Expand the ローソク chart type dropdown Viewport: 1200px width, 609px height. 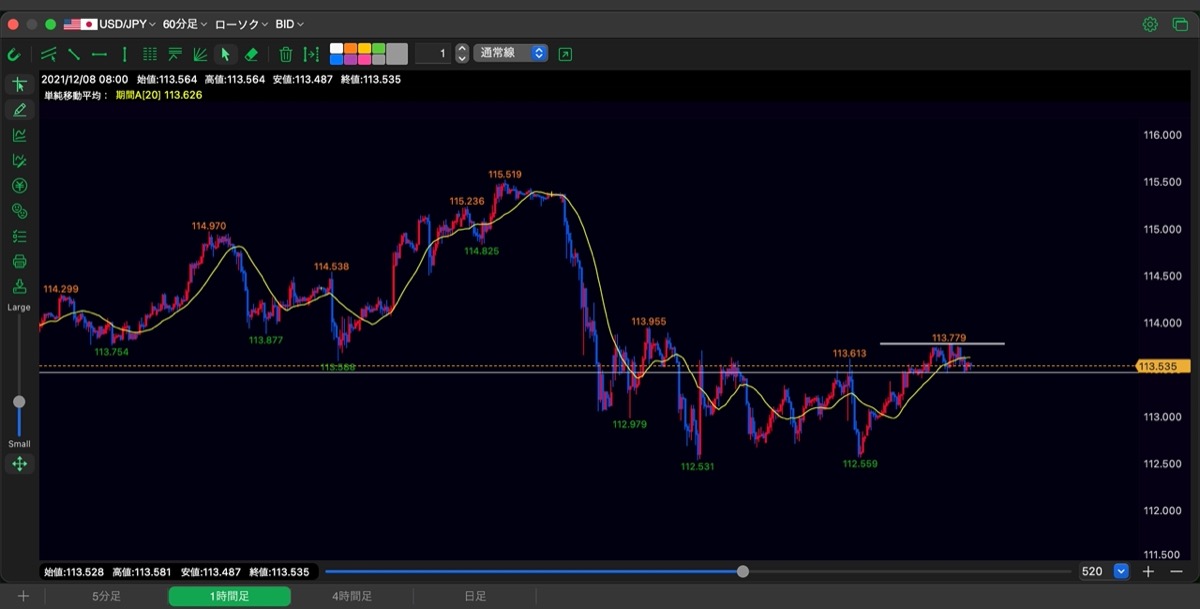(241, 24)
